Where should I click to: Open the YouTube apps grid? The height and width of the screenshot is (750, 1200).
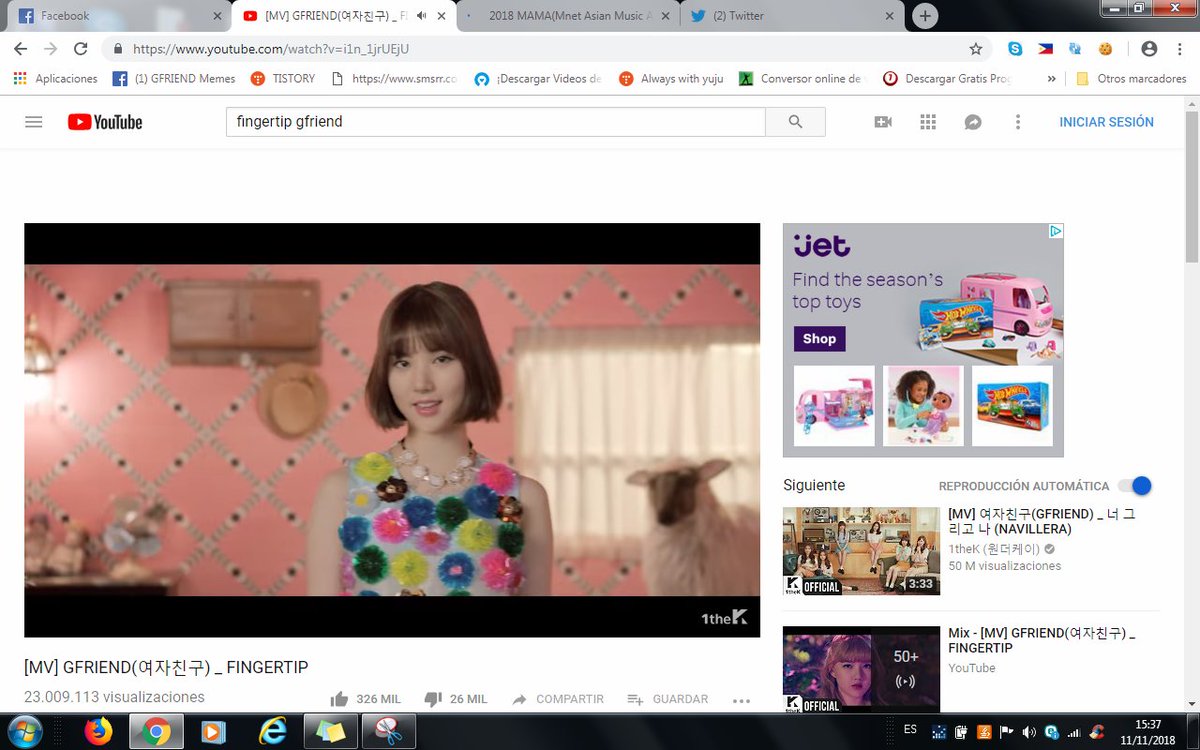[x=928, y=122]
